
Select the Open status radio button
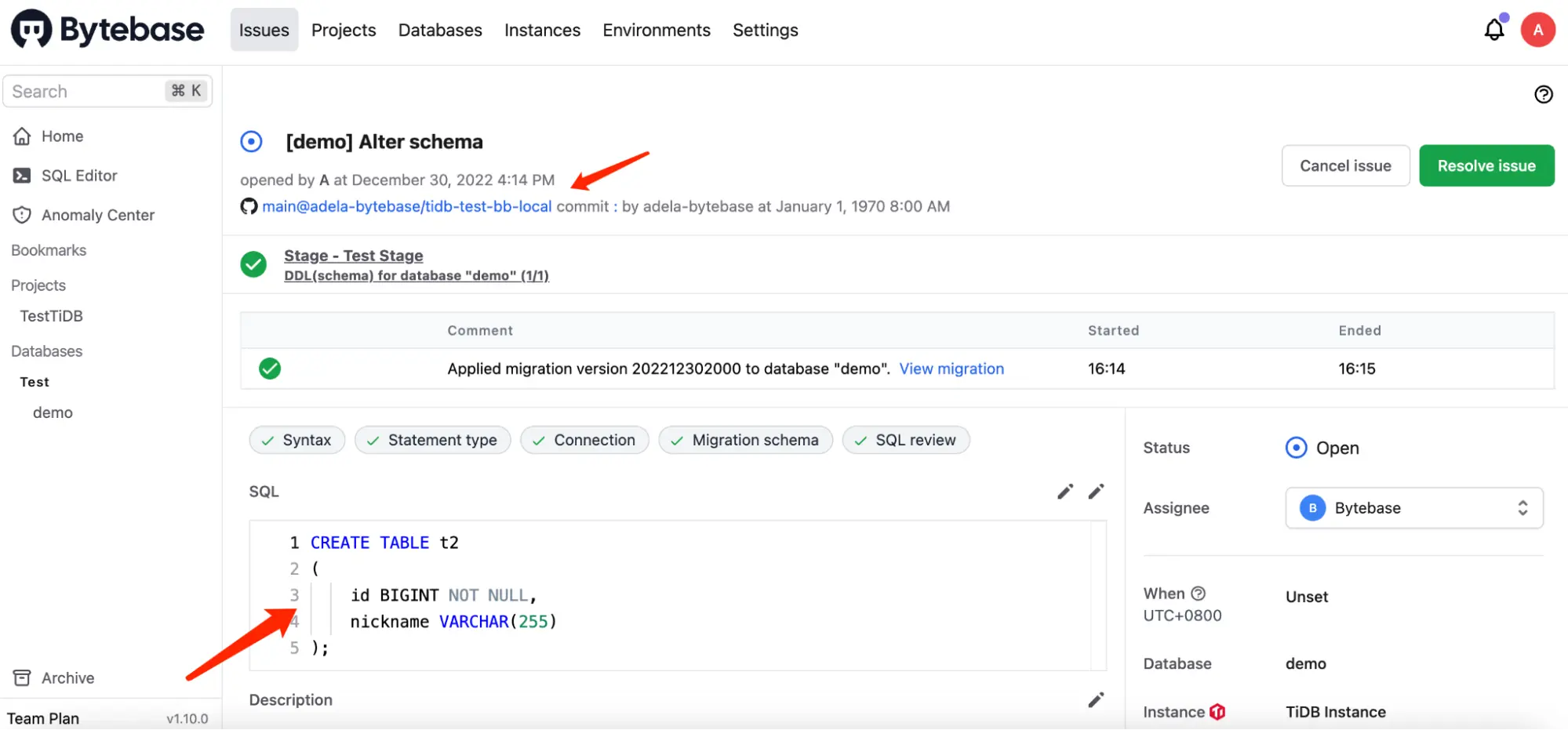1295,447
